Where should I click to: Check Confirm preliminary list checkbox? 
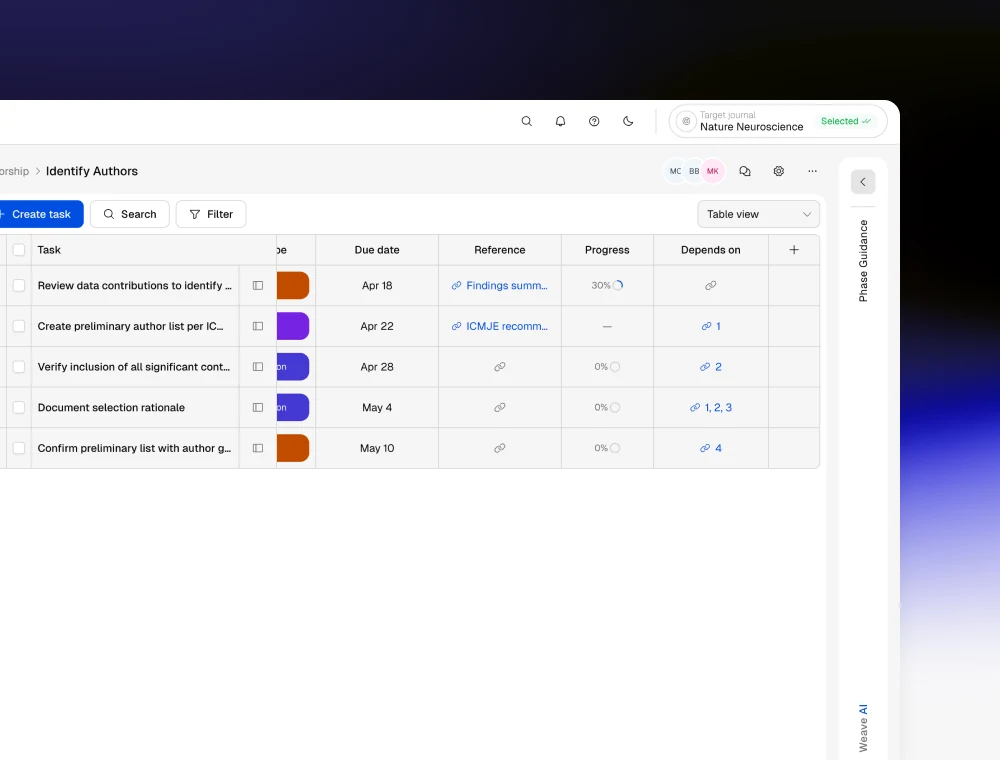click(x=19, y=448)
